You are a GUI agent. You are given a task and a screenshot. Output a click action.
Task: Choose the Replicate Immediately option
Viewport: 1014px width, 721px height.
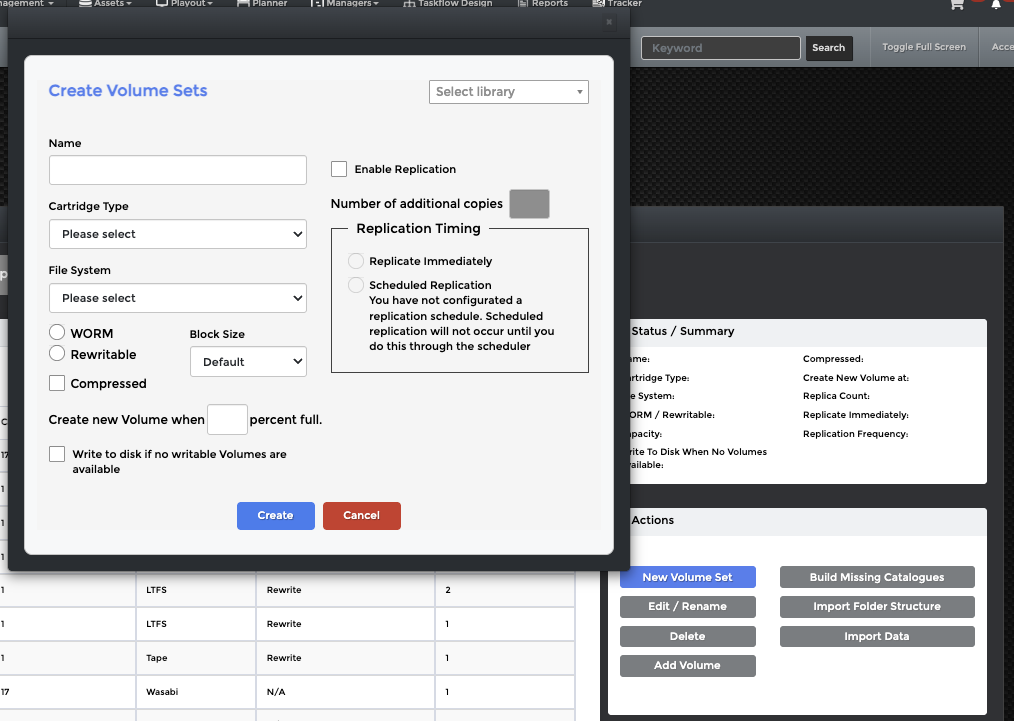tap(356, 261)
